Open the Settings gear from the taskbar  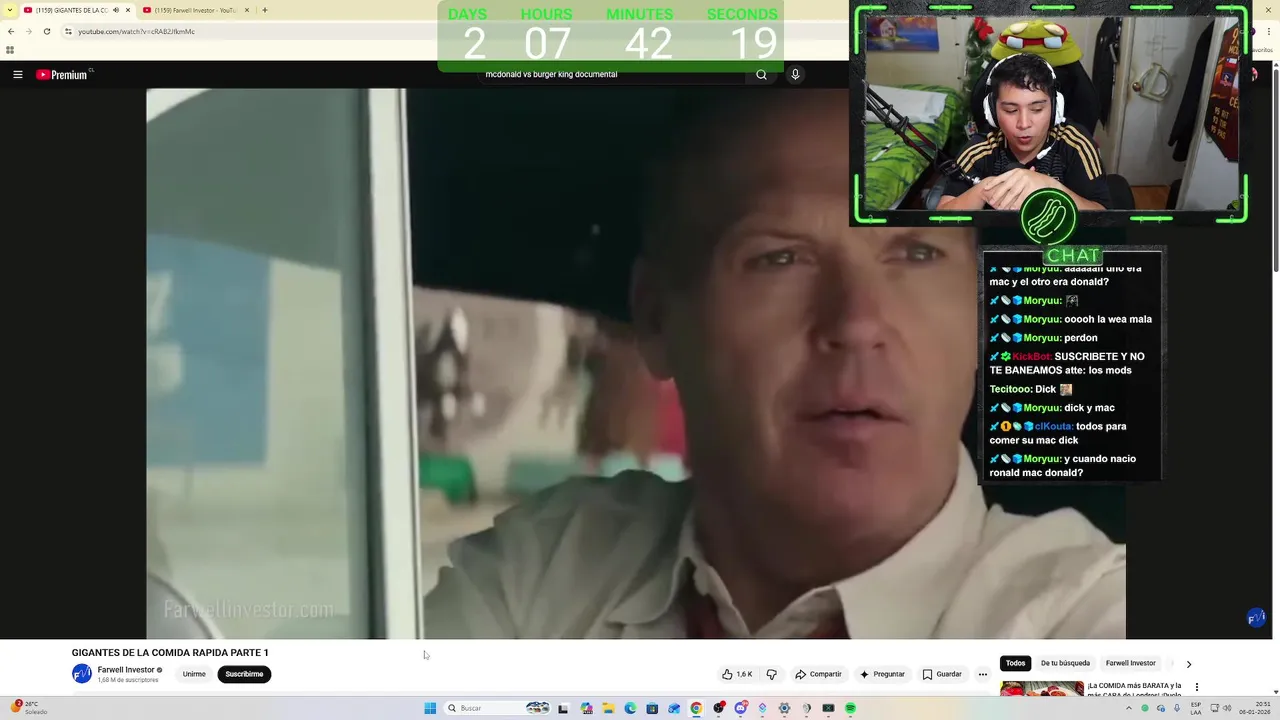pos(784,708)
